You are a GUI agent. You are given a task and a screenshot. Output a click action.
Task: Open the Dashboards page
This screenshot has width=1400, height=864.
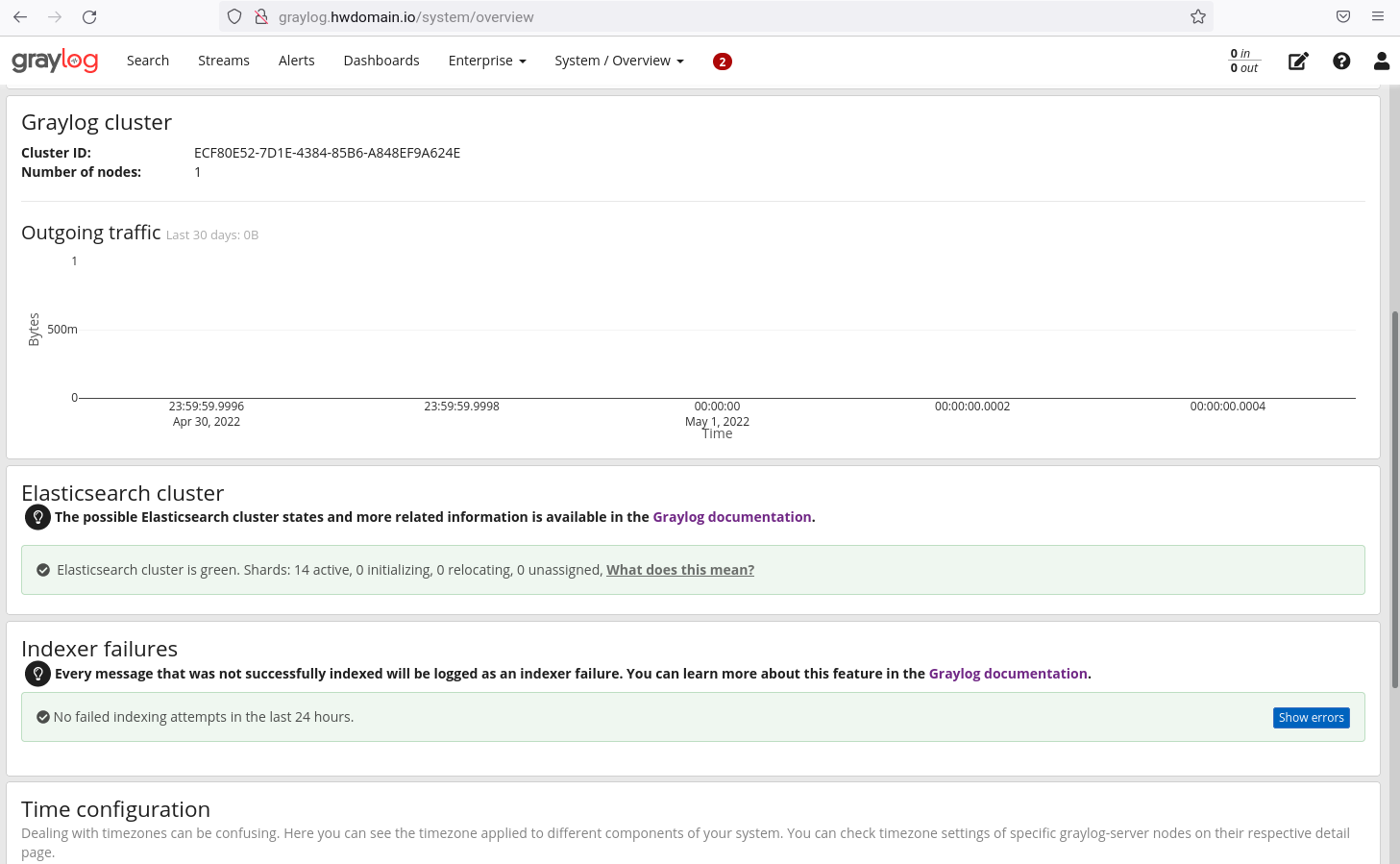(x=381, y=61)
